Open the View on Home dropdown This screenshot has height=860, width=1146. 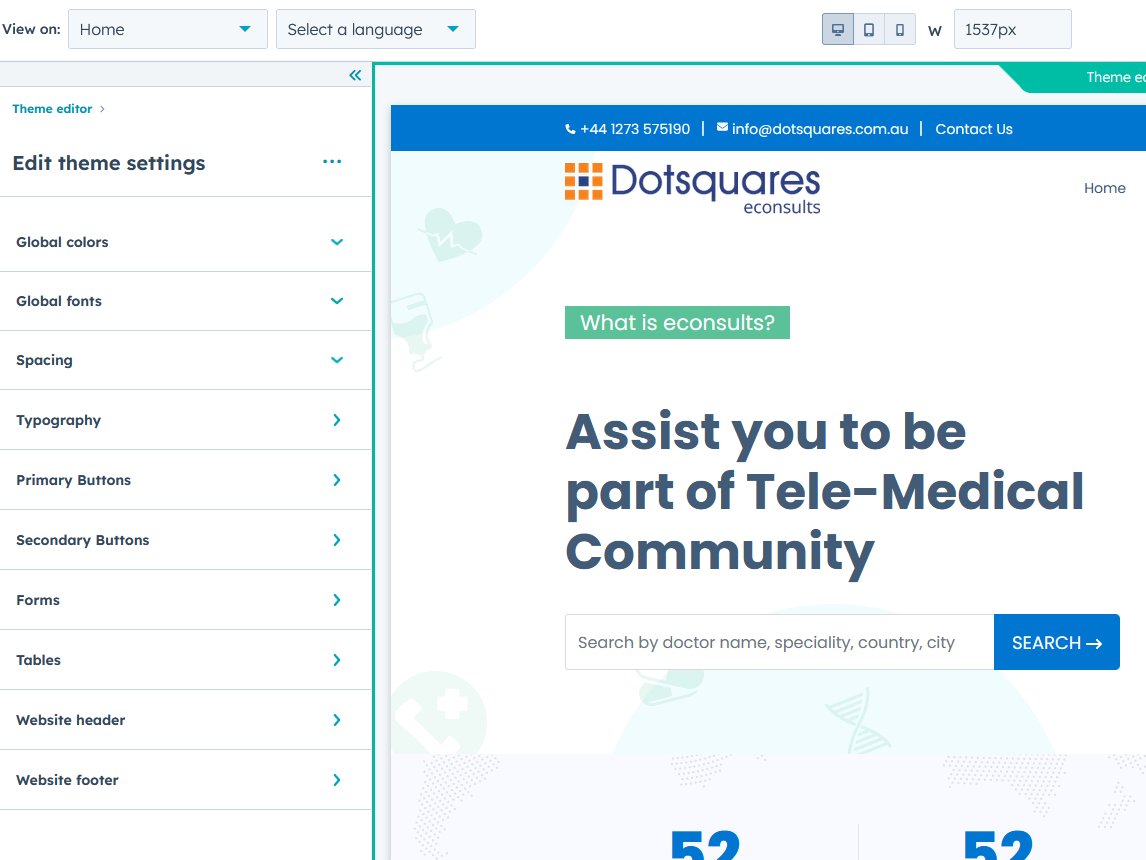tap(167, 30)
